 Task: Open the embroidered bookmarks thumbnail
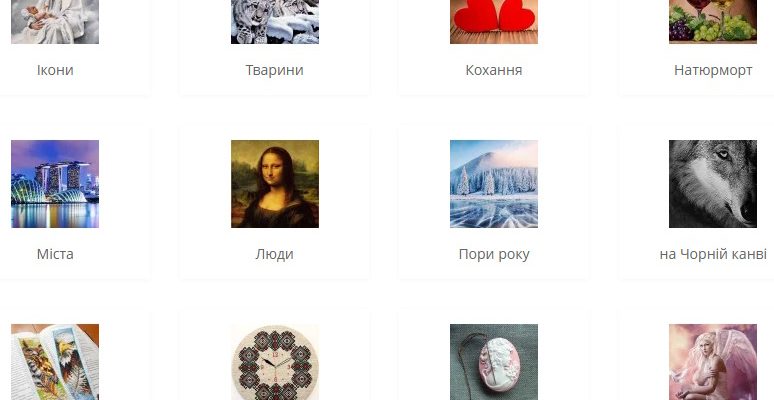(x=55, y=362)
